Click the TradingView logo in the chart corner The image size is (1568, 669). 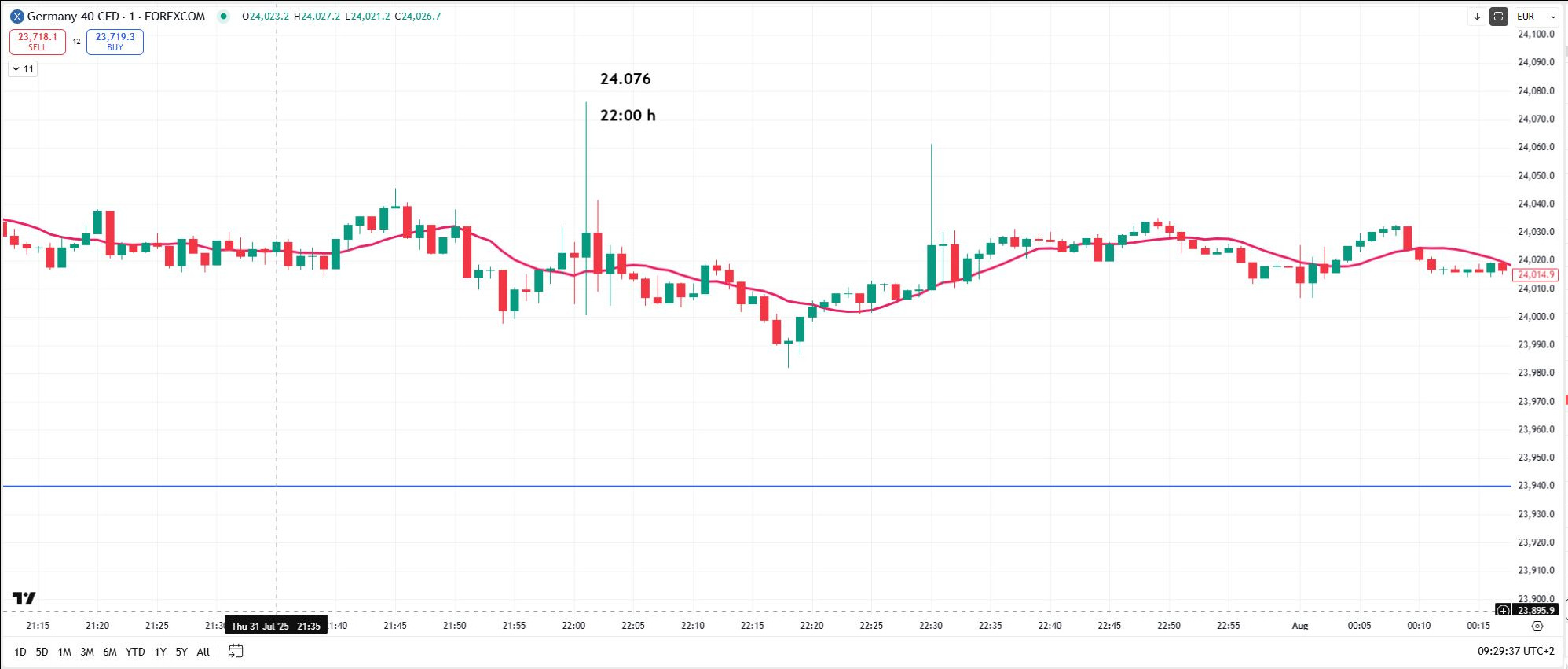pyautogui.click(x=24, y=598)
